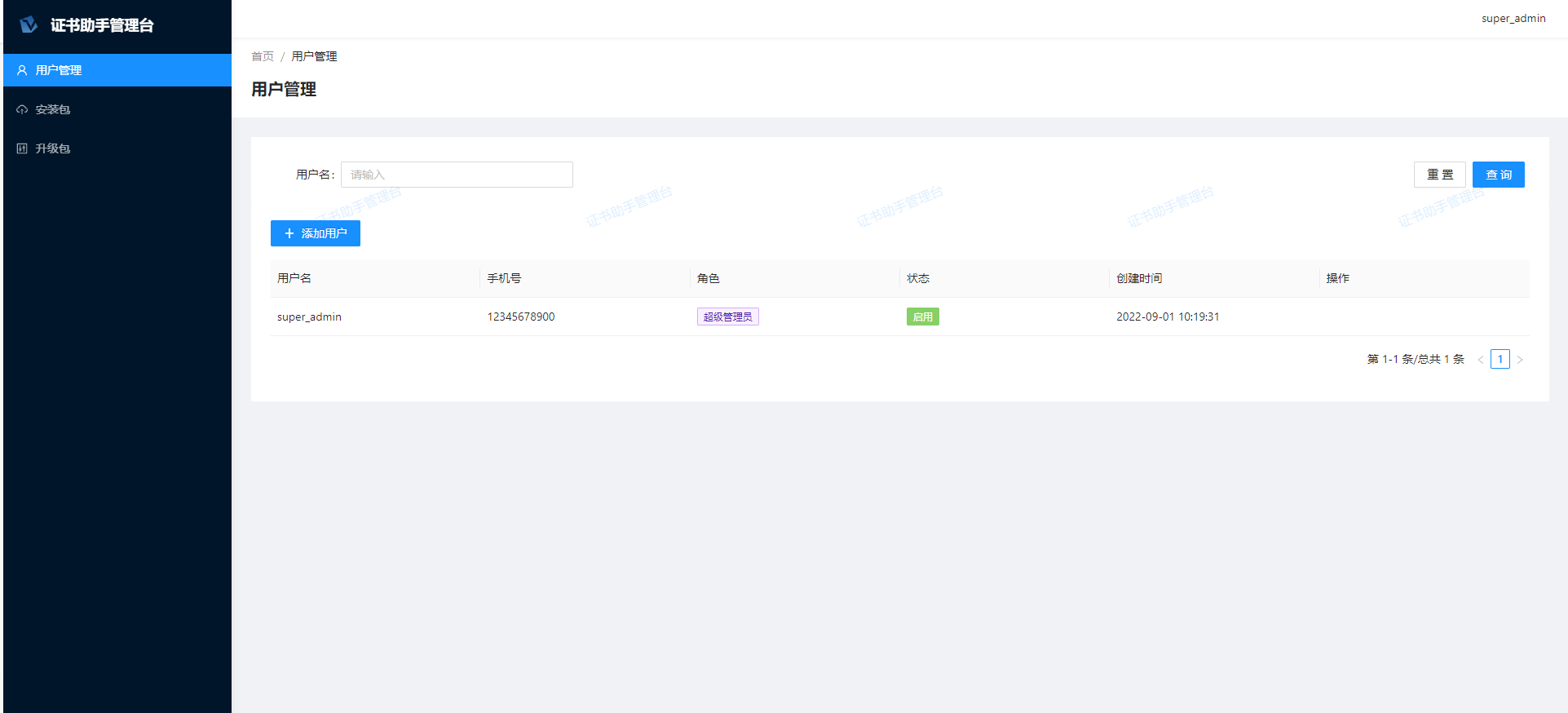The image size is (1568, 713).
Task: Click the user icon beside 用户管理
Action: pyautogui.click(x=22, y=70)
